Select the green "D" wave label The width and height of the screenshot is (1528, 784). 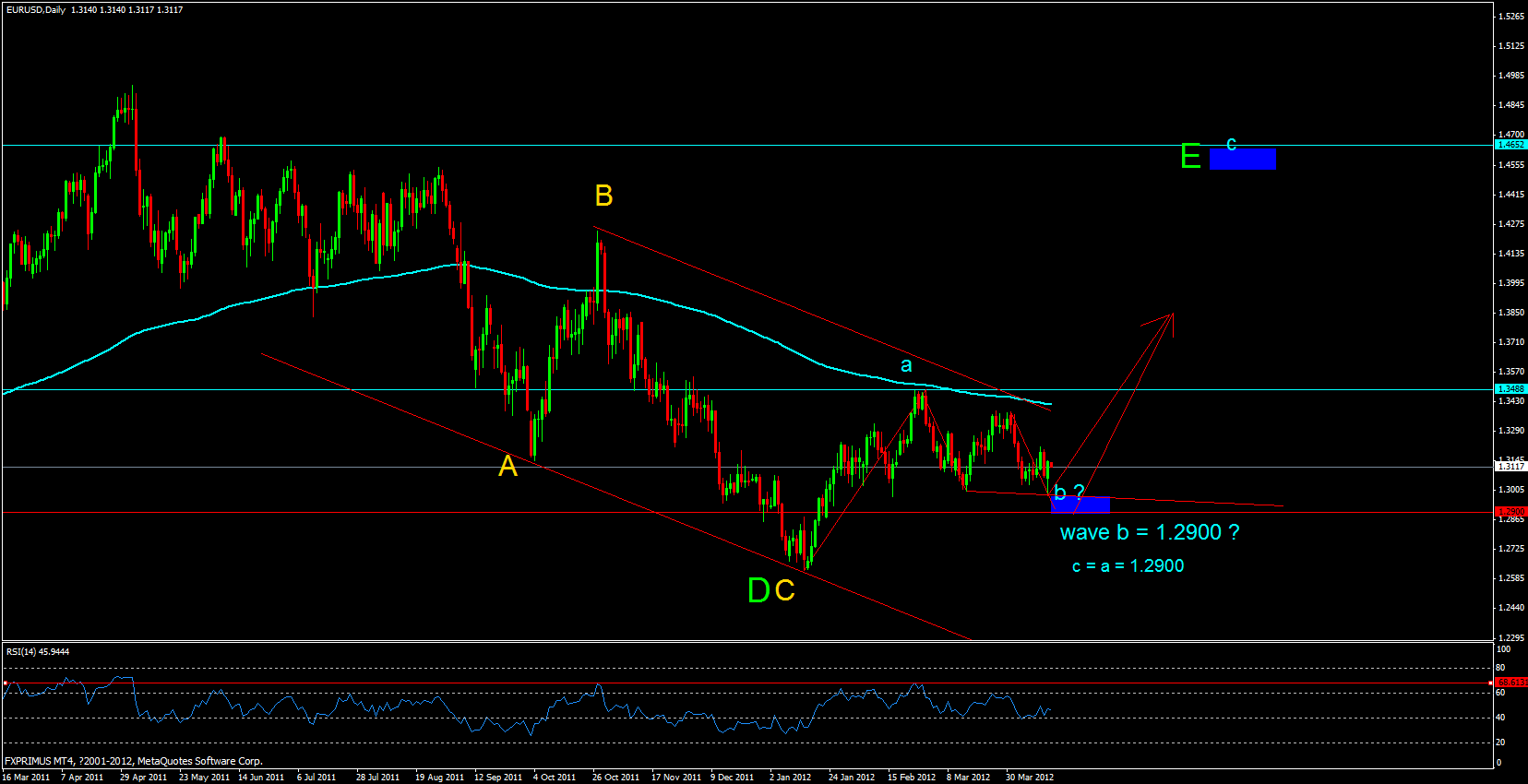point(758,590)
